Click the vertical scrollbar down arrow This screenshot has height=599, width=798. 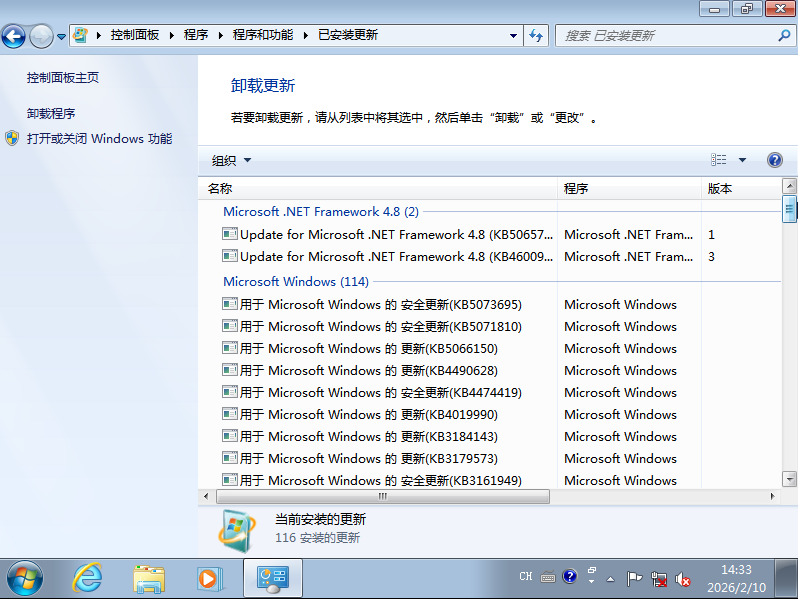(789, 479)
